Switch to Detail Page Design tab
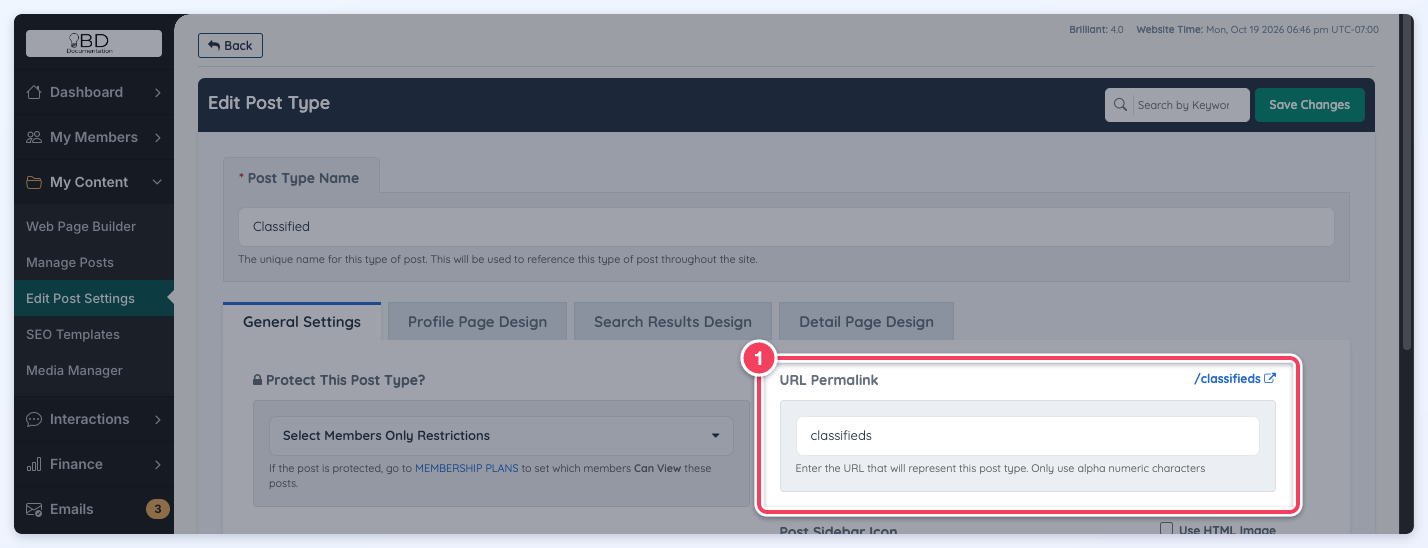The image size is (1428, 548). [866, 322]
